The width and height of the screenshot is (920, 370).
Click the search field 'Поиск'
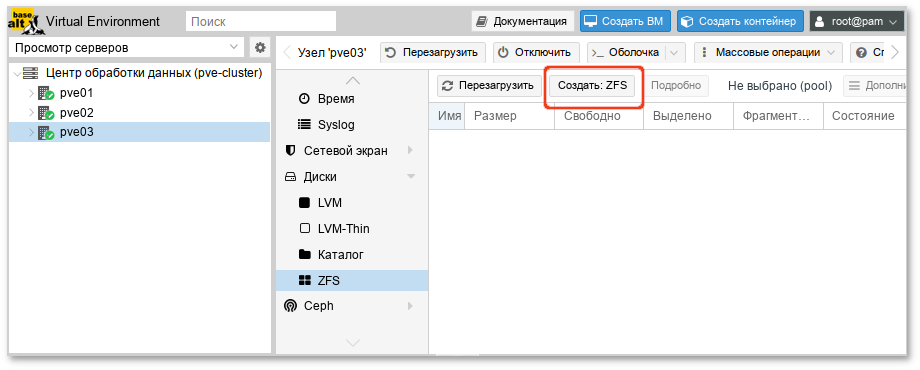click(x=261, y=22)
